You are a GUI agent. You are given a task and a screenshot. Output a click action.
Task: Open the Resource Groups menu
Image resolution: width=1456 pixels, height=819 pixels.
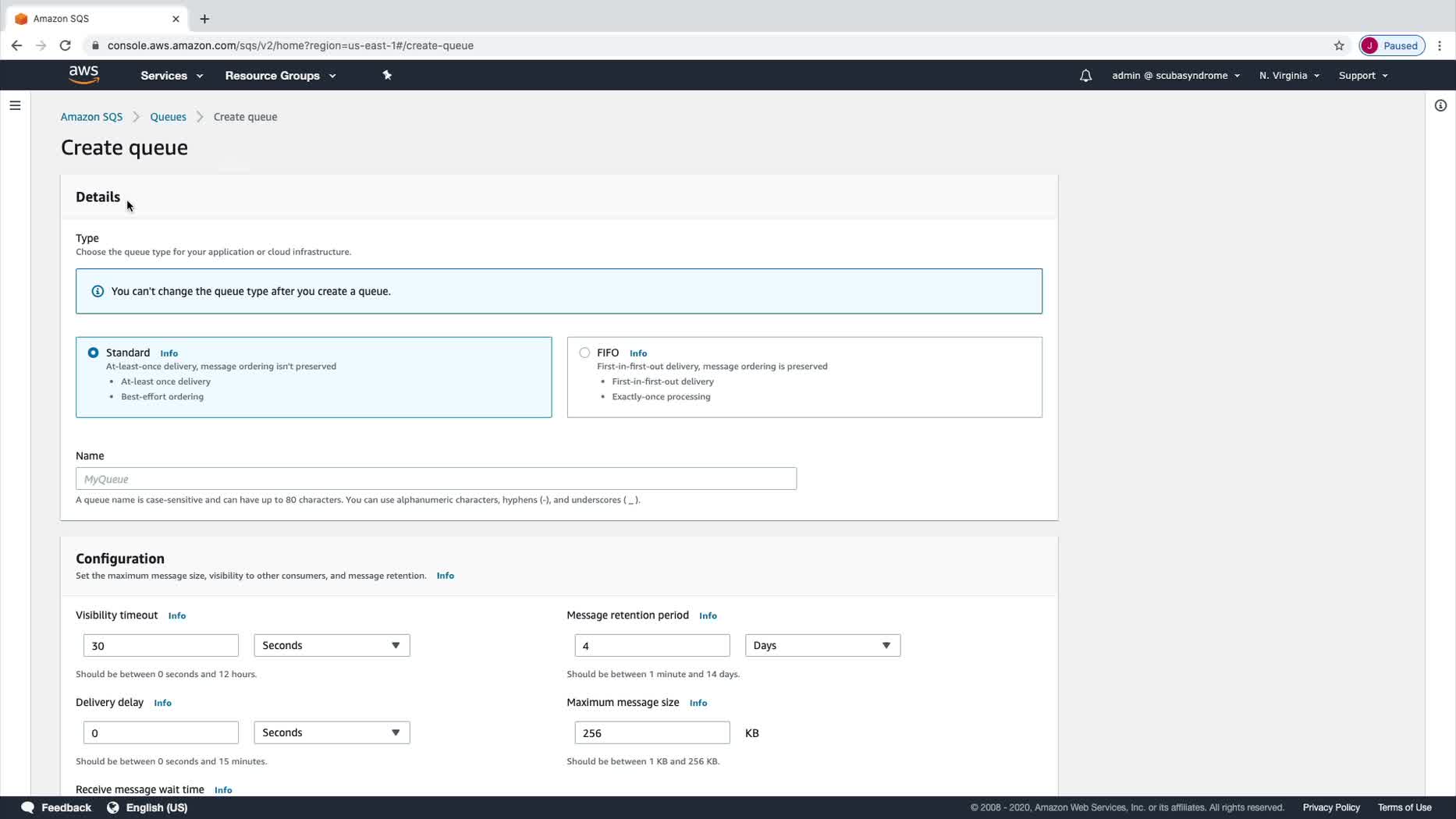[x=280, y=76]
